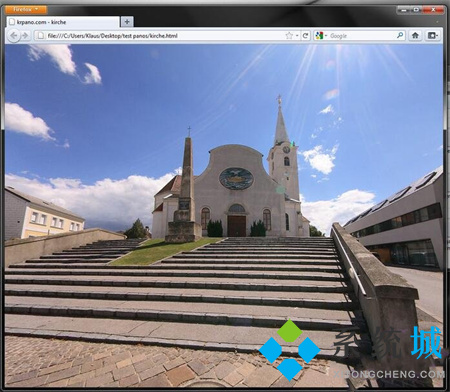
Task: Click the page identity icon in address bar
Action: point(40,36)
